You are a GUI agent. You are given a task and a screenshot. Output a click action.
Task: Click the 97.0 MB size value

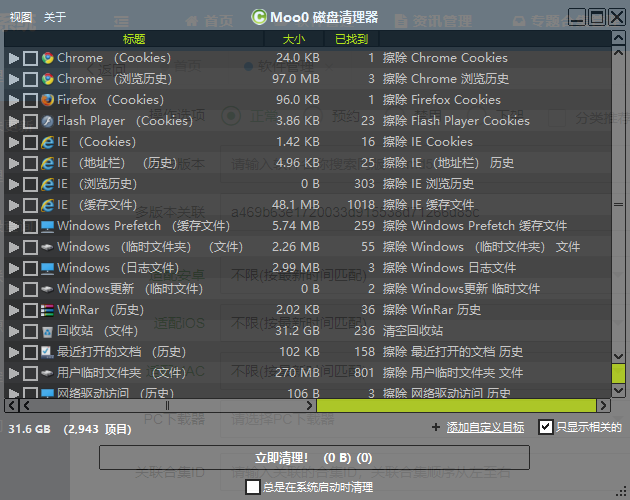pyautogui.click(x=296, y=79)
